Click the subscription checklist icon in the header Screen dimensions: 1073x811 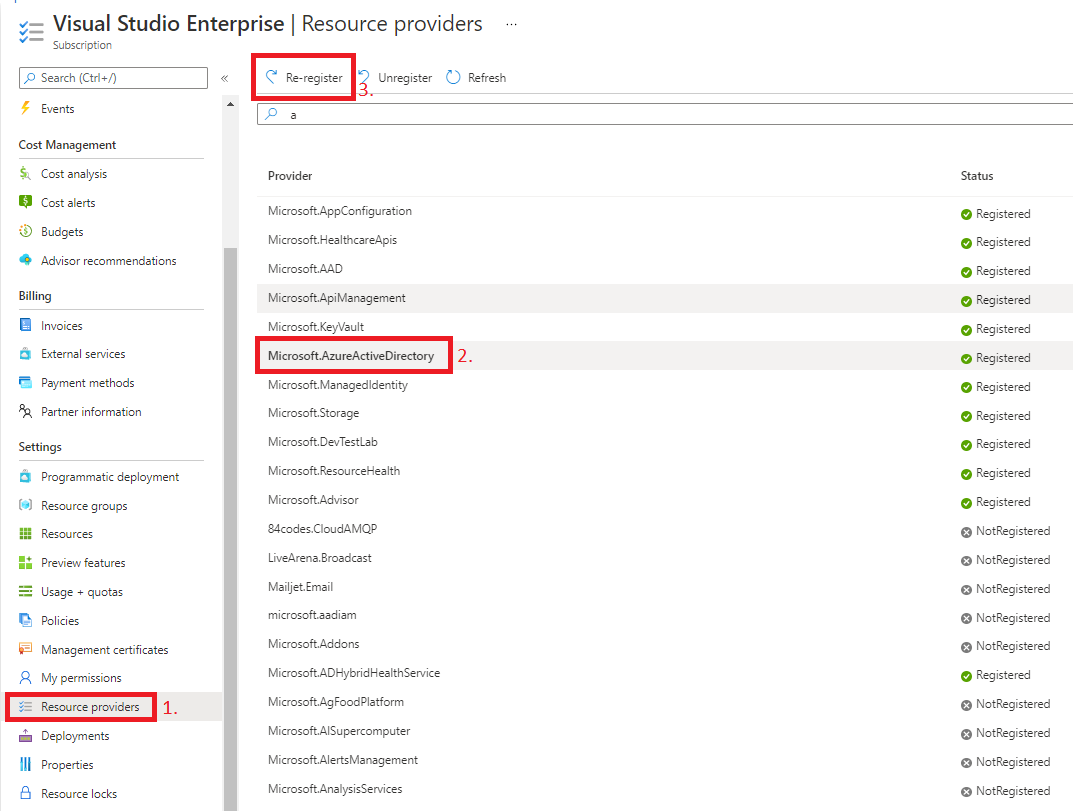(31, 32)
